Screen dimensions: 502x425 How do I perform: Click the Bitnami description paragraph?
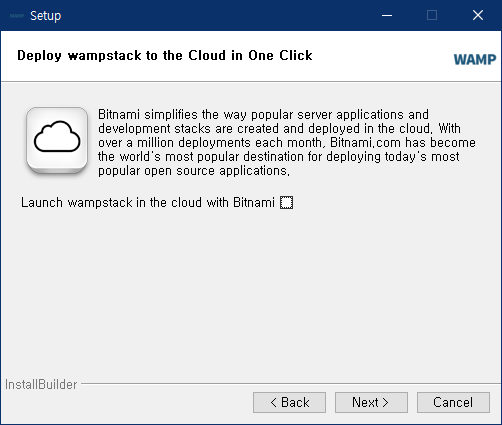pos(287,142)
